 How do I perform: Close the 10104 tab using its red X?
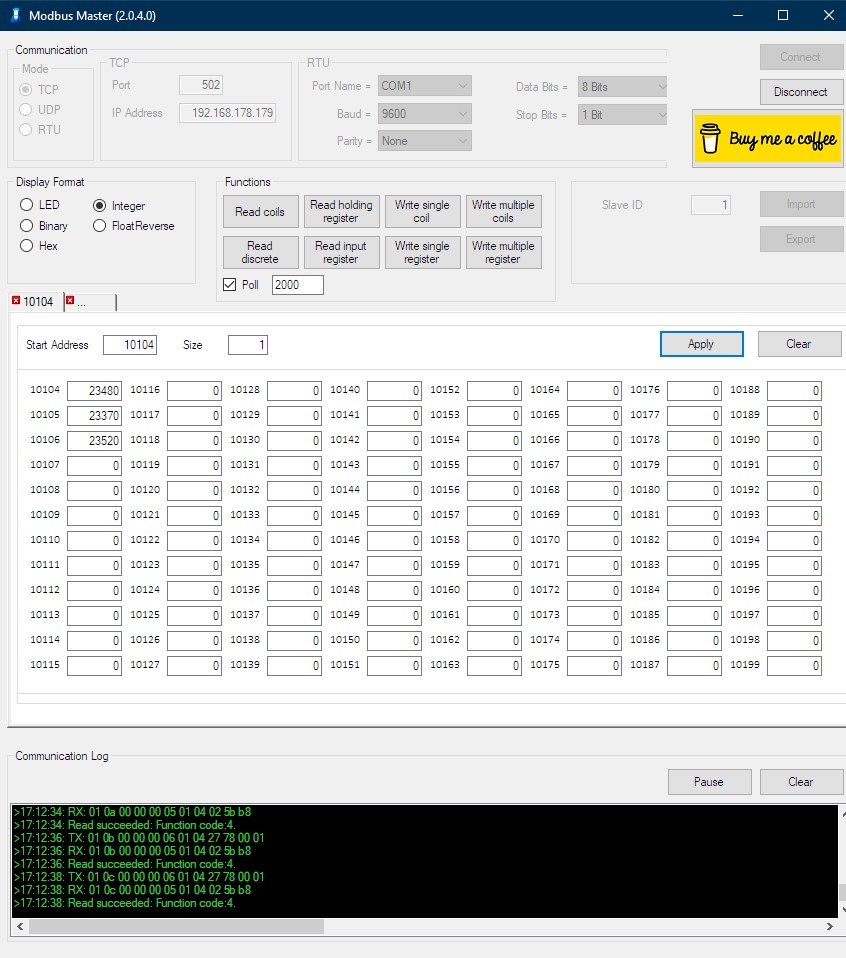pyautogui.click(x=16, y=301)
